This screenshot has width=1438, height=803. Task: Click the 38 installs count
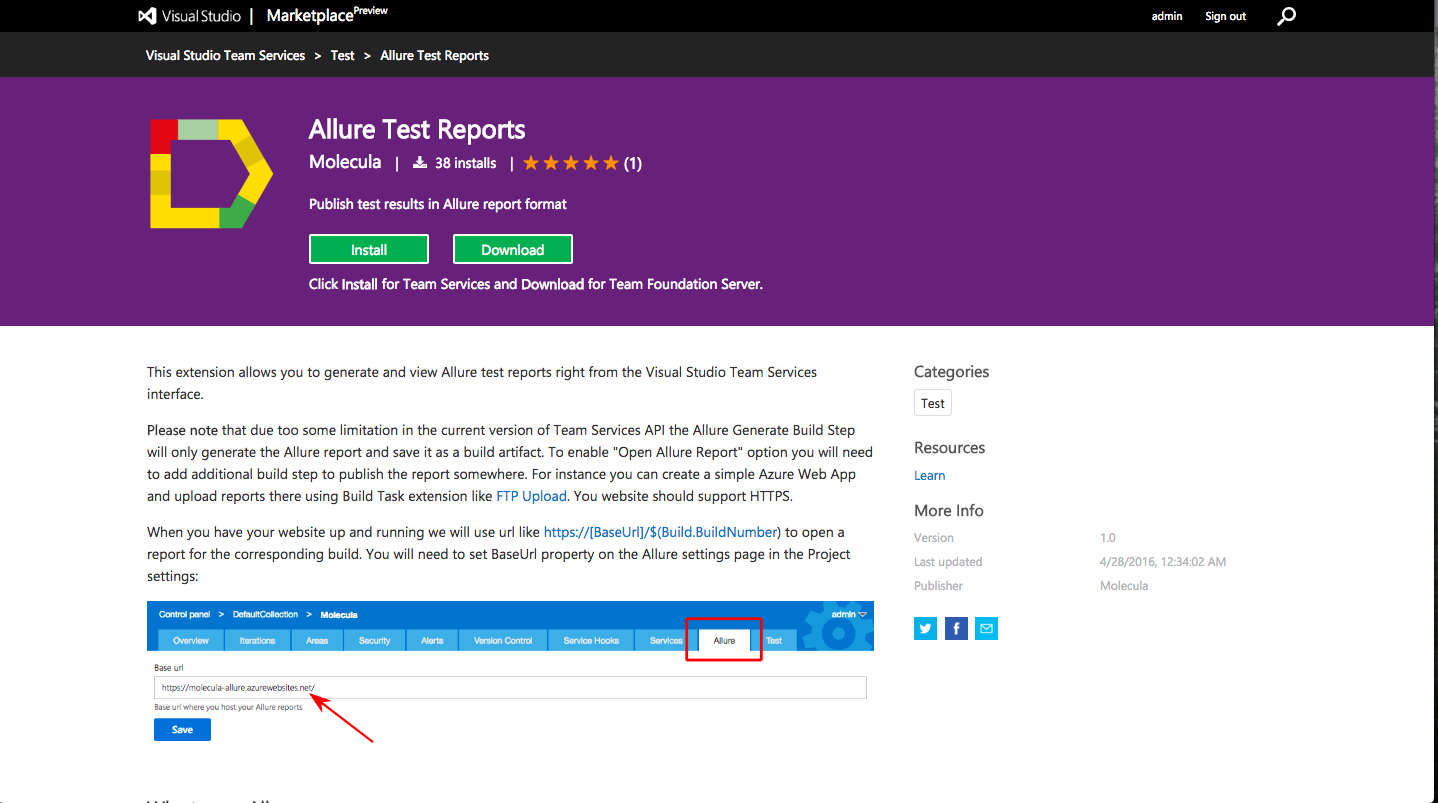point(465,163)
